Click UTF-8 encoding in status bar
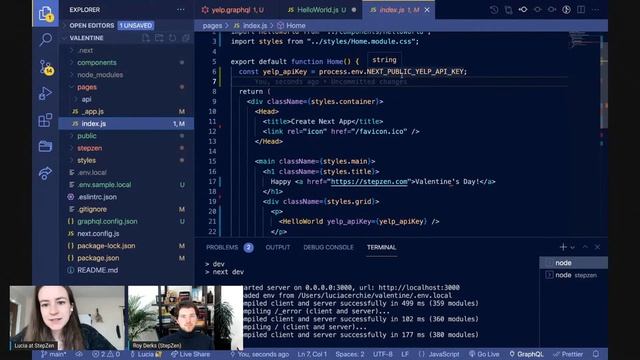 (382, 354)
